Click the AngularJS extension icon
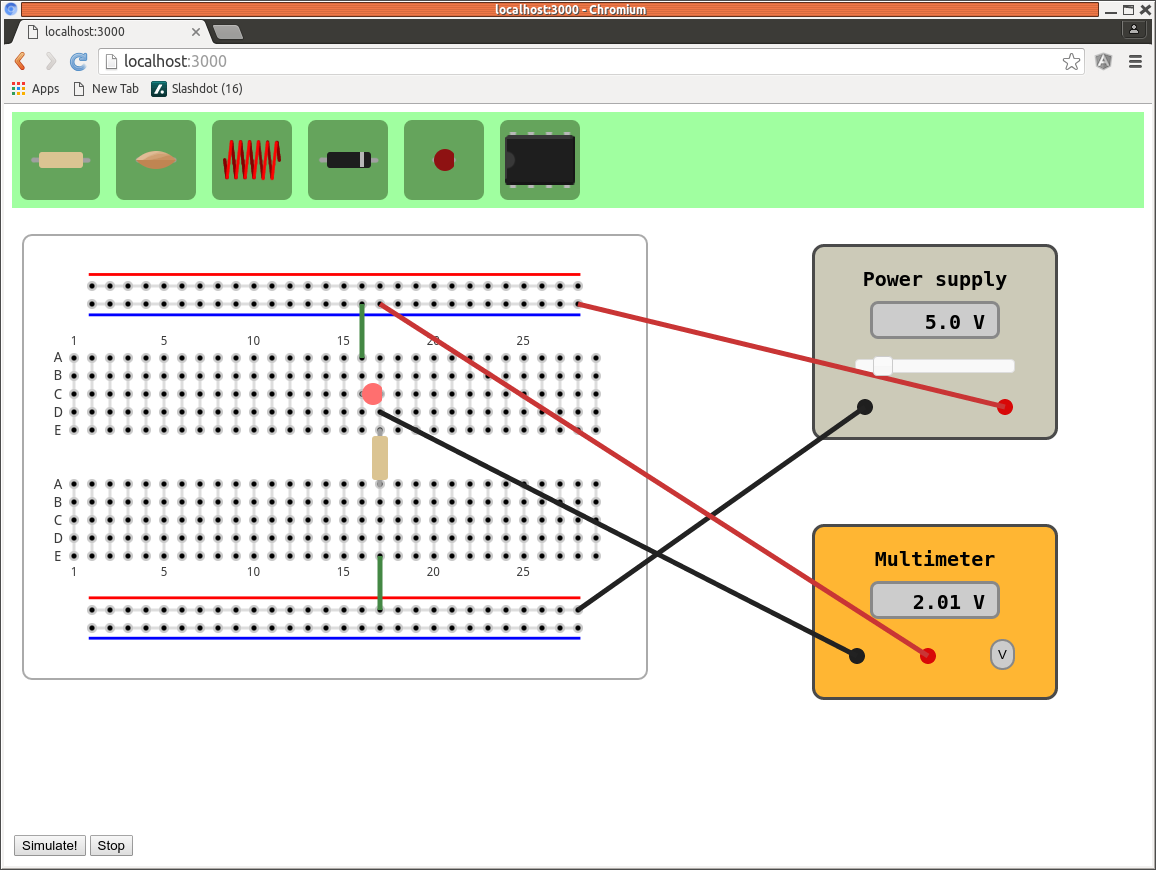 click(x=1103, y=61)
